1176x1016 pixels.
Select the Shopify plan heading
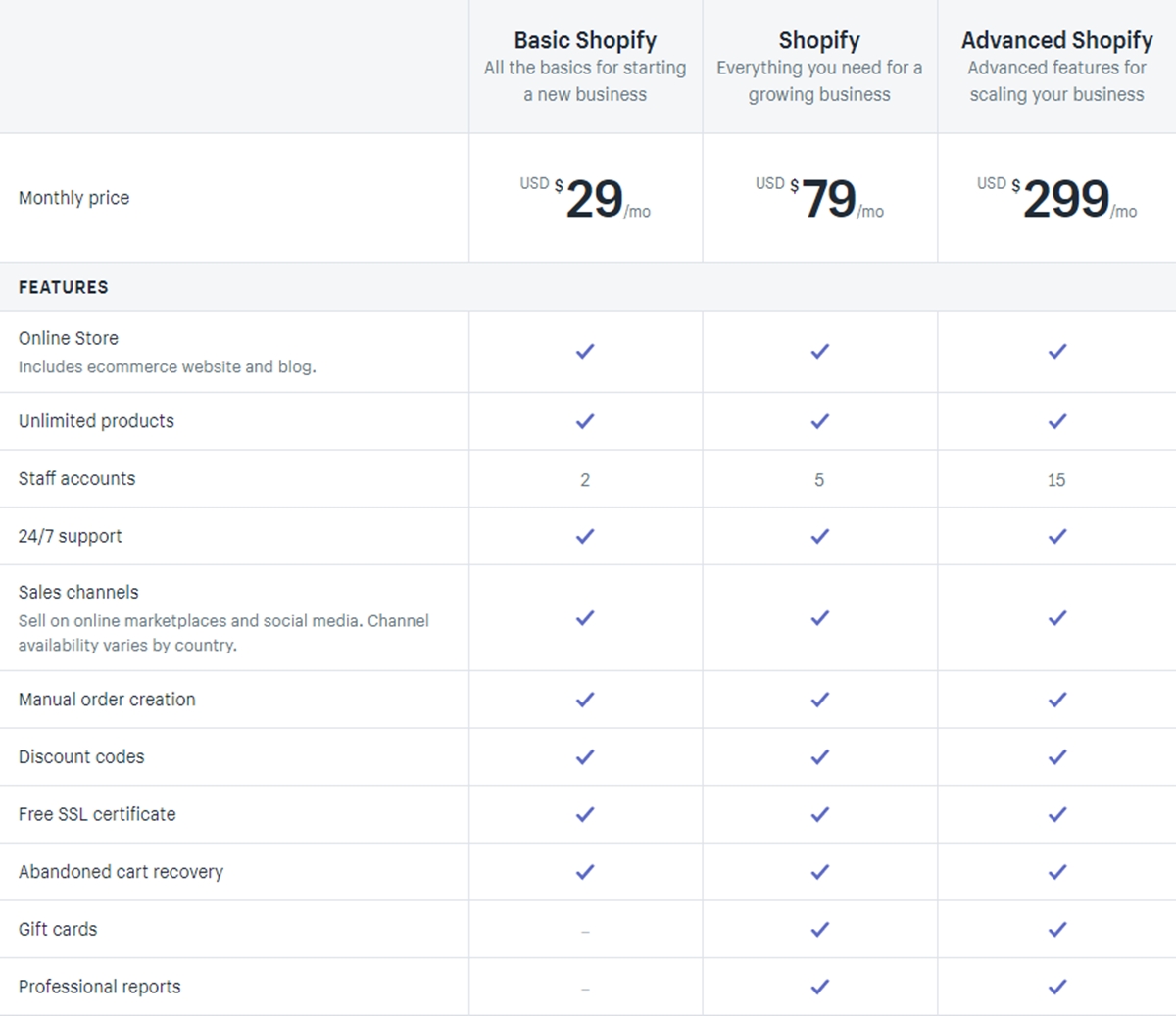click(x=819, y=40)
